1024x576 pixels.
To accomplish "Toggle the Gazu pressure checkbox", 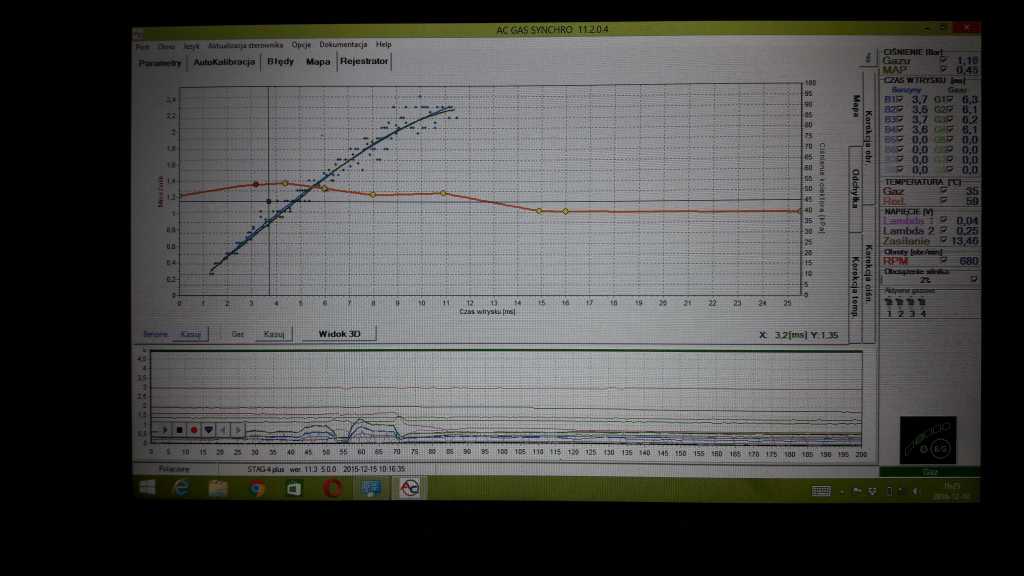I will pyautogui.click(x=943, y=60).
